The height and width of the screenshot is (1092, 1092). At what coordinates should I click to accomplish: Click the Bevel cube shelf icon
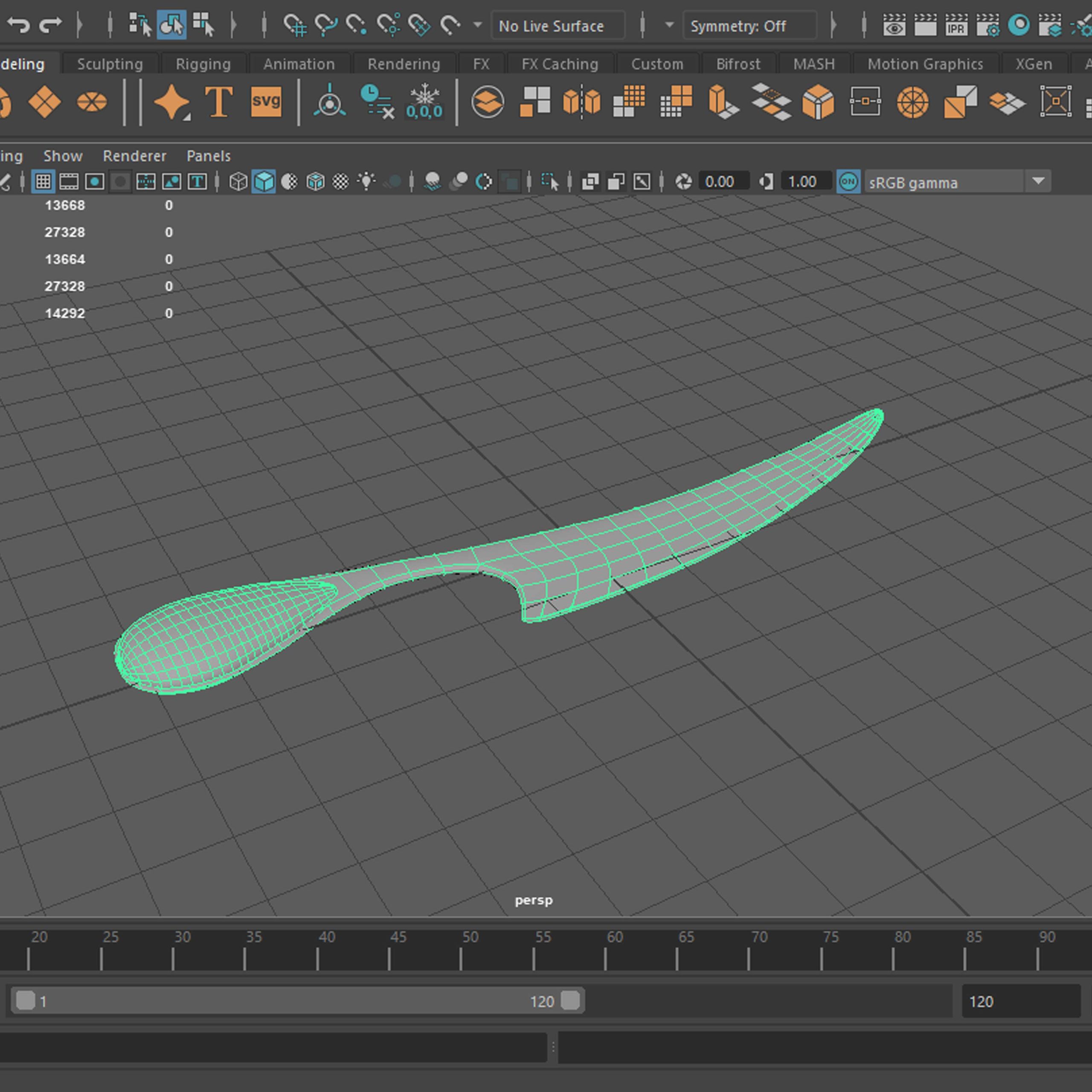tap(818, 102)
